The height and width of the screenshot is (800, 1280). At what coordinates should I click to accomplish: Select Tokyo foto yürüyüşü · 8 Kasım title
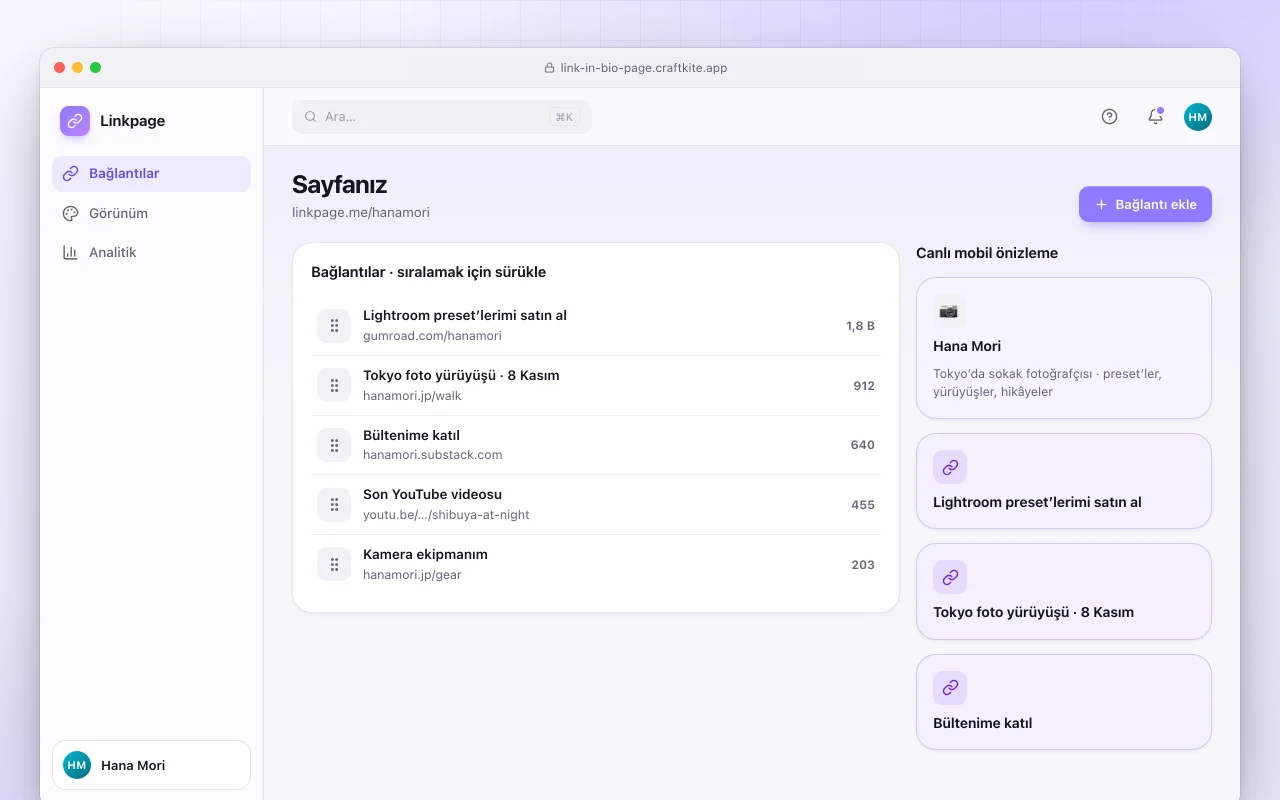(461, 375)
